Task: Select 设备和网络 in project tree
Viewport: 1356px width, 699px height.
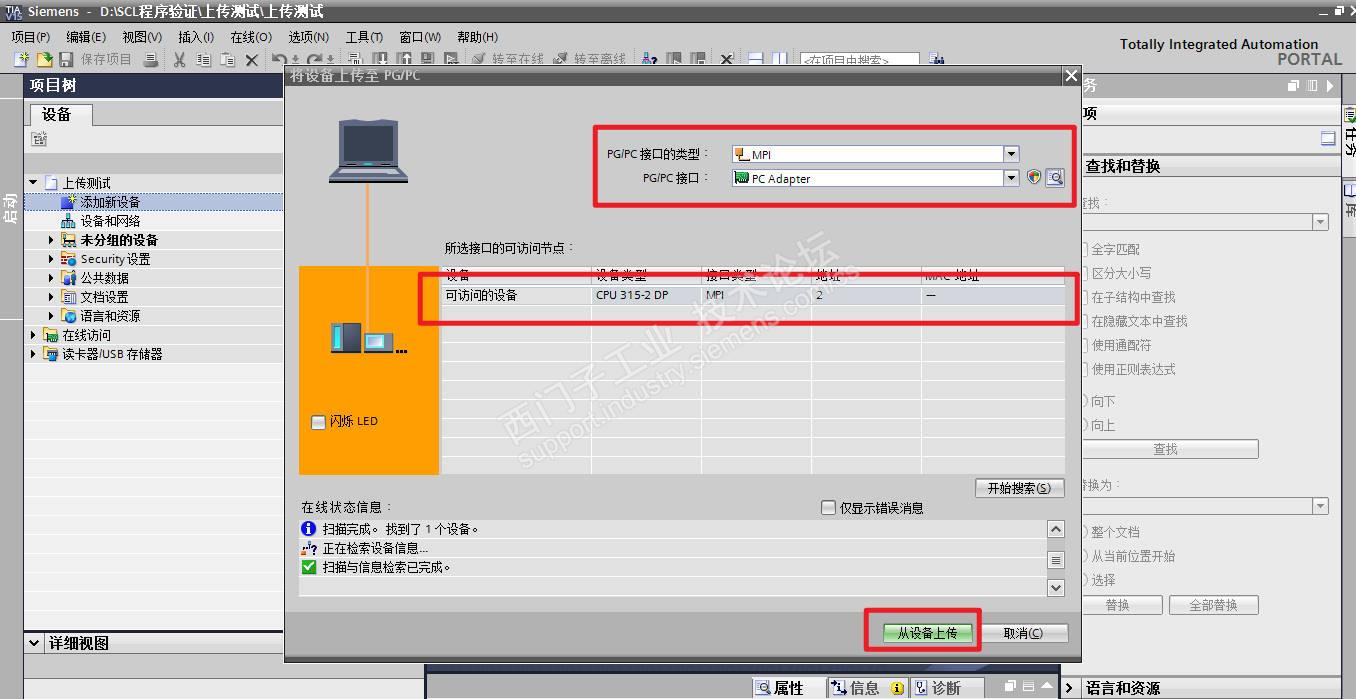Action: pyautogui.click(x=110, y=221)
